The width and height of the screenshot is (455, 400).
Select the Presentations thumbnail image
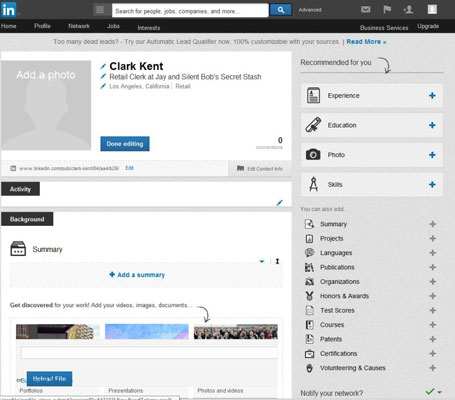pyautogui.click(x=147, y=332)
